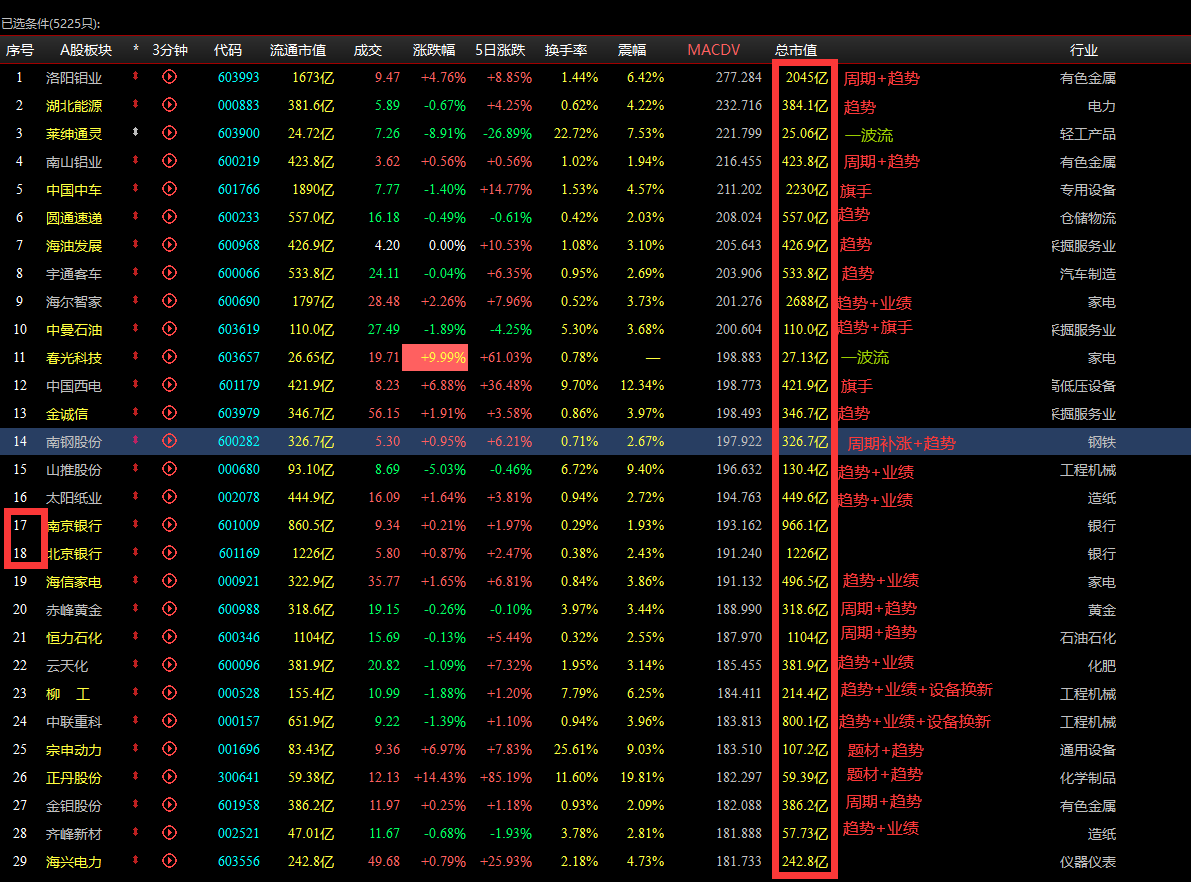Click 中国西电 amplitude 12.34%
The width and height of the screenshot is (1191, 882).
point(642,385)
